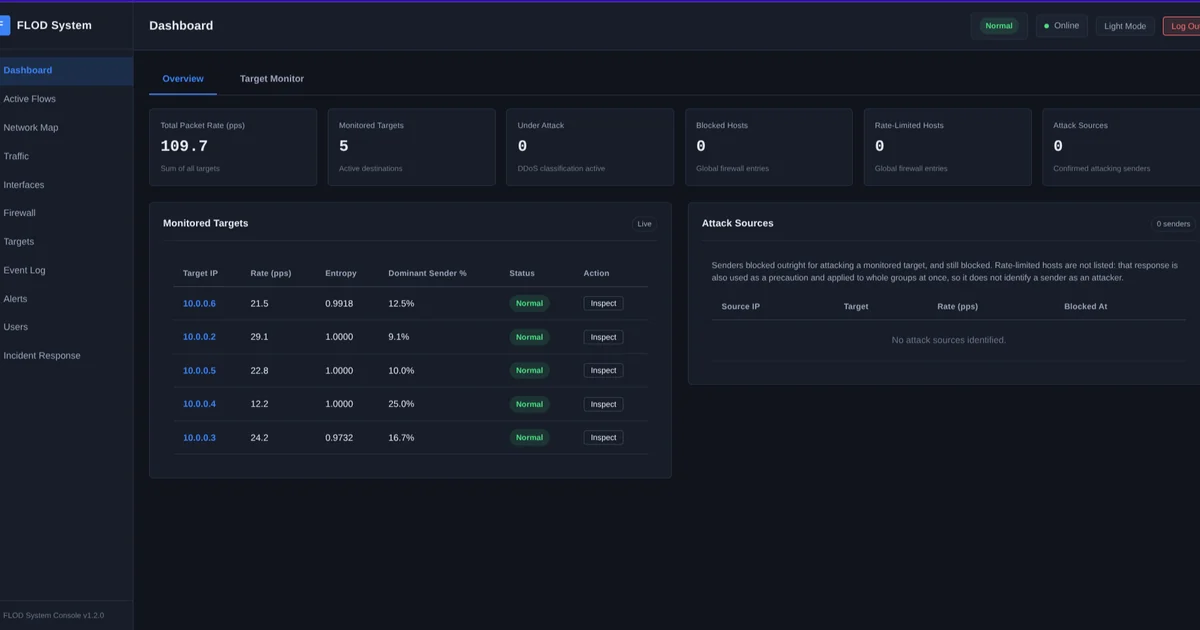Click the Normal status badge in header
1200x630 pixels.
(999, 26)
